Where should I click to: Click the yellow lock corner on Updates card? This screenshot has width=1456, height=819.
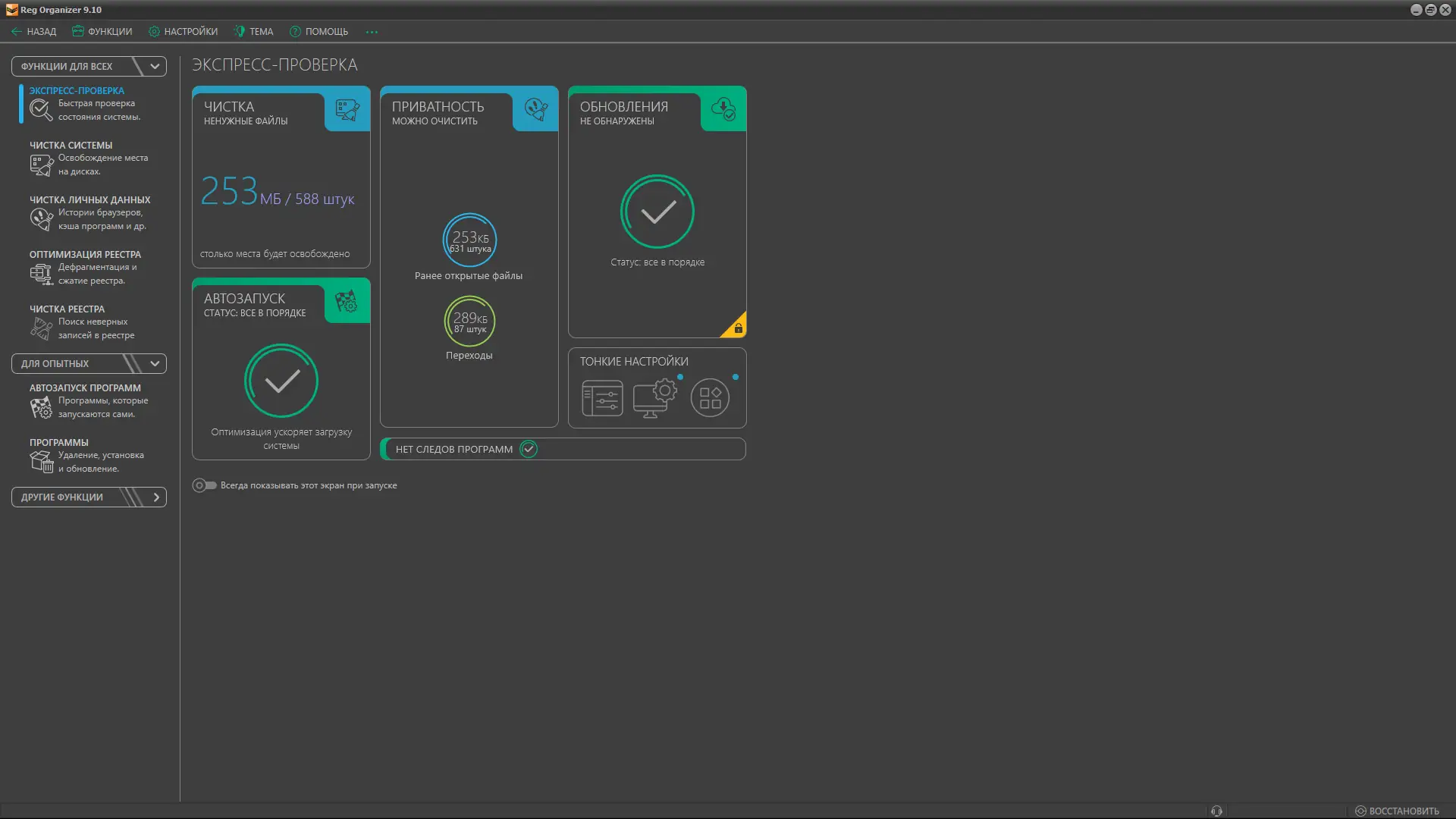(737, 328)
